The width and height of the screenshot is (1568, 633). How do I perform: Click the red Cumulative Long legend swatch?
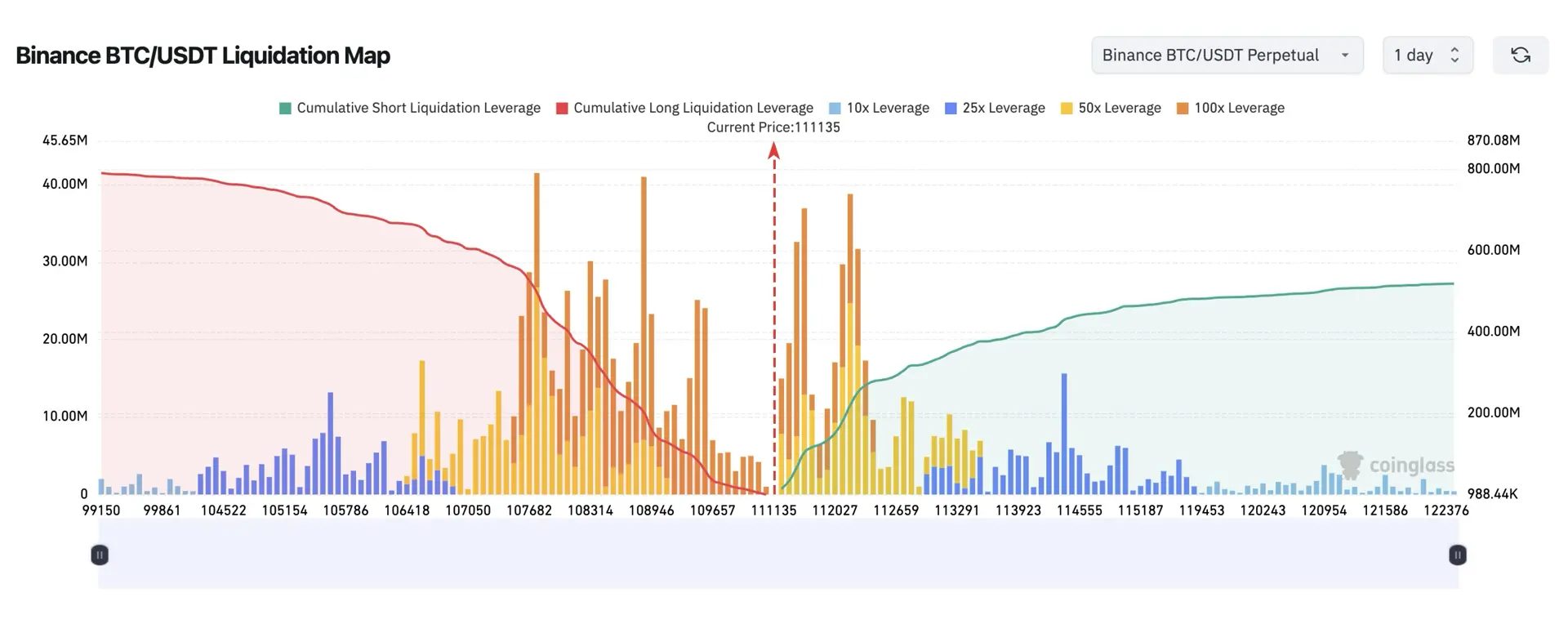coord(562,109)
